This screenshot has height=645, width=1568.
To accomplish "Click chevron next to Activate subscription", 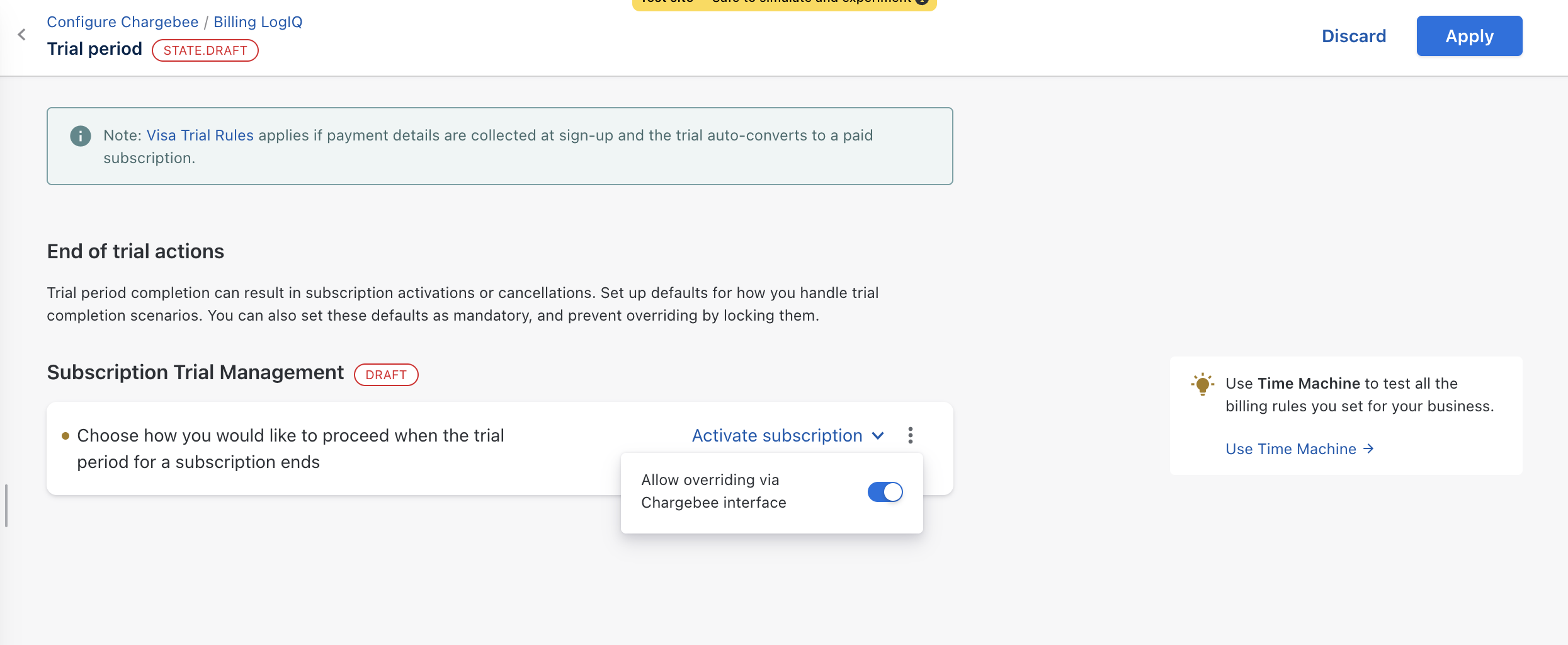I will [x=878, y=436].
